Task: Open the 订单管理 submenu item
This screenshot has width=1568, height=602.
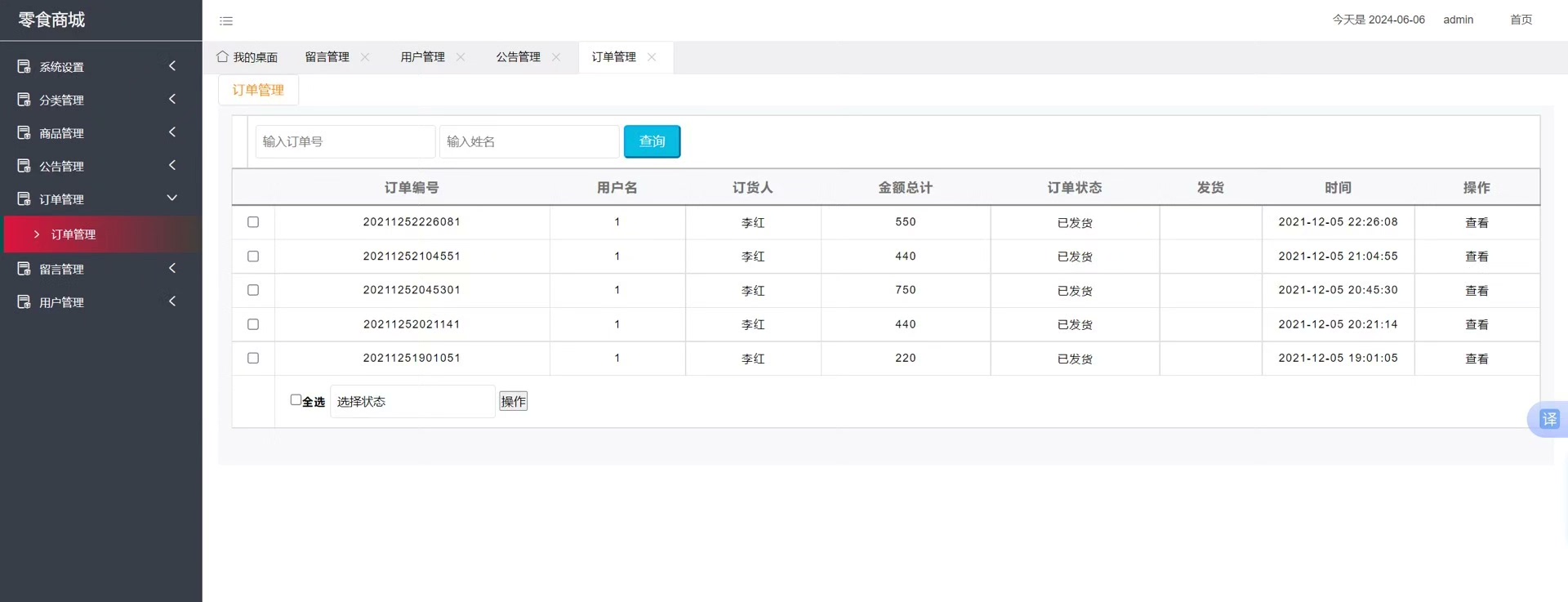Action: click(x=73, y=234)
